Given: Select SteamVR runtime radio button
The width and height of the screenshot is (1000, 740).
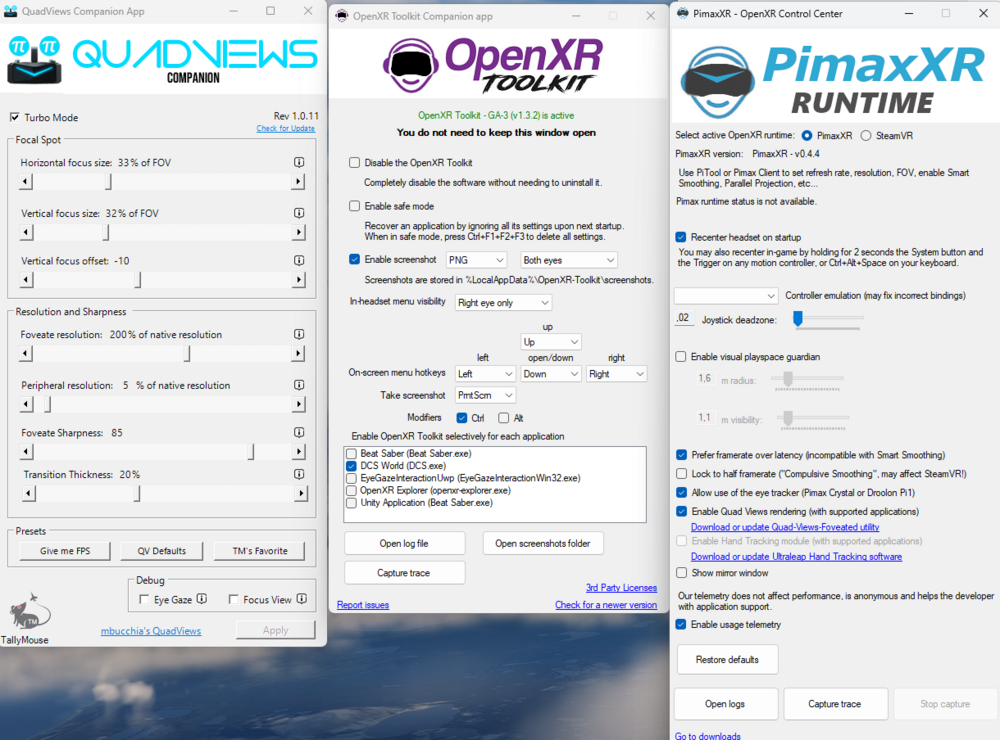Looking at the screenshot, I should (x=865, y=136).
